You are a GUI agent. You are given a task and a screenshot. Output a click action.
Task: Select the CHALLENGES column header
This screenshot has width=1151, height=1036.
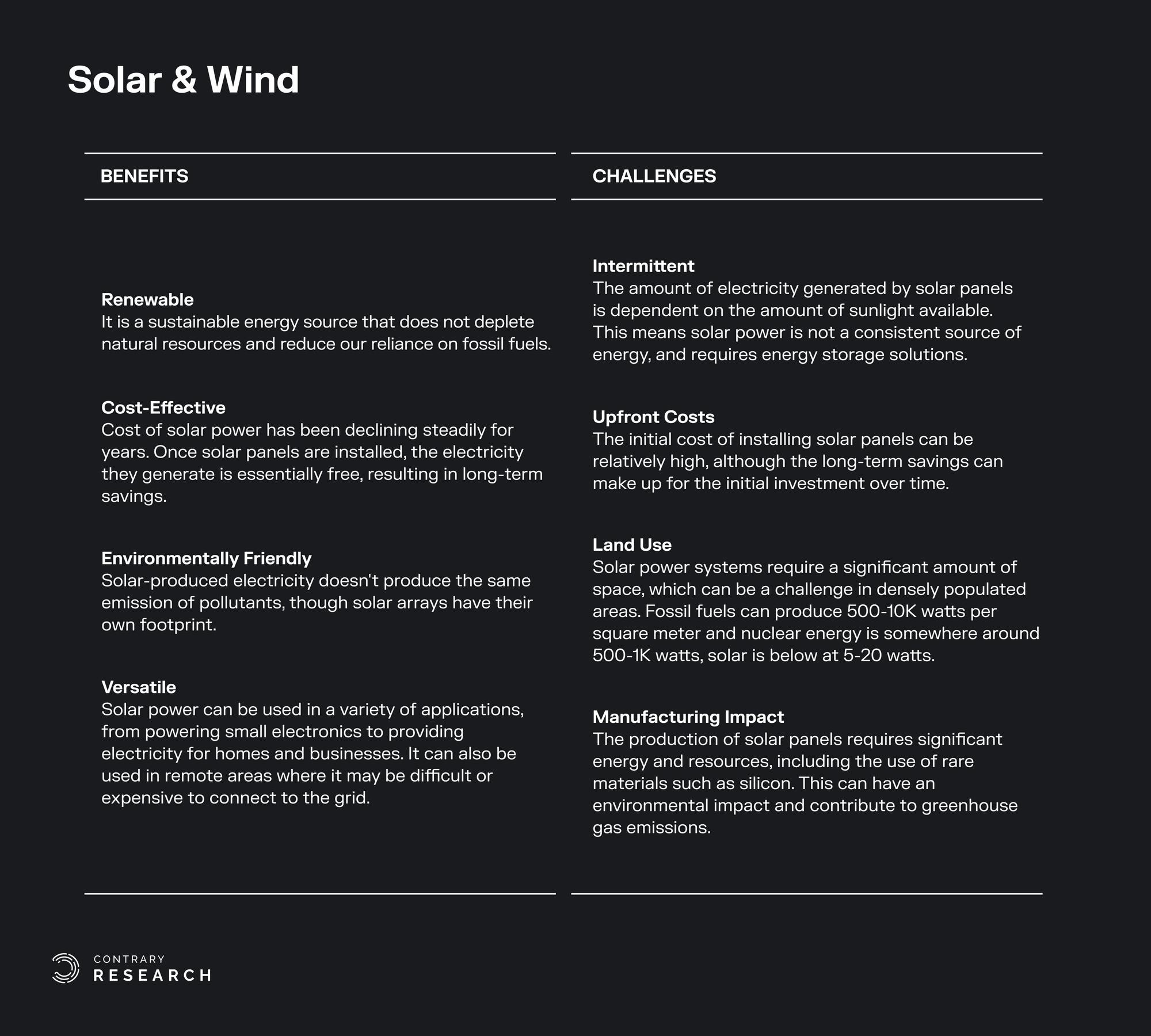coord(654,176)
